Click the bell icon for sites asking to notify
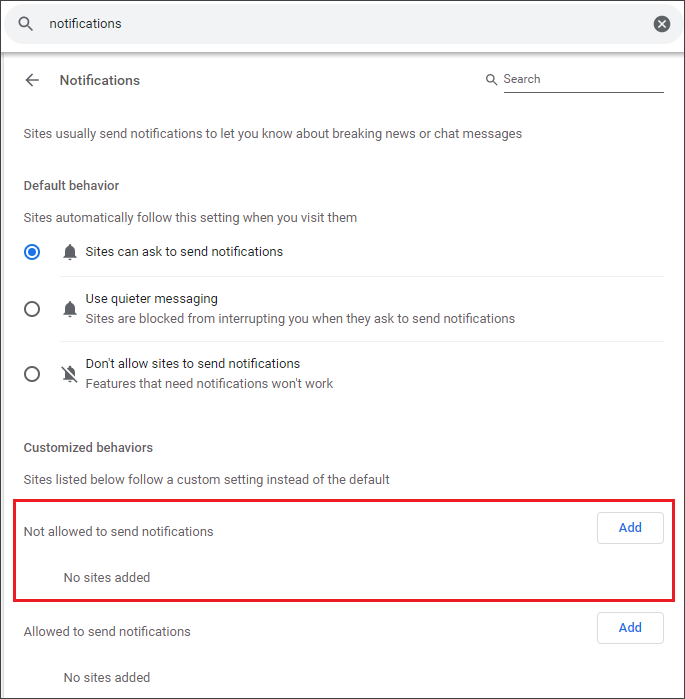 tap(70, 252)
